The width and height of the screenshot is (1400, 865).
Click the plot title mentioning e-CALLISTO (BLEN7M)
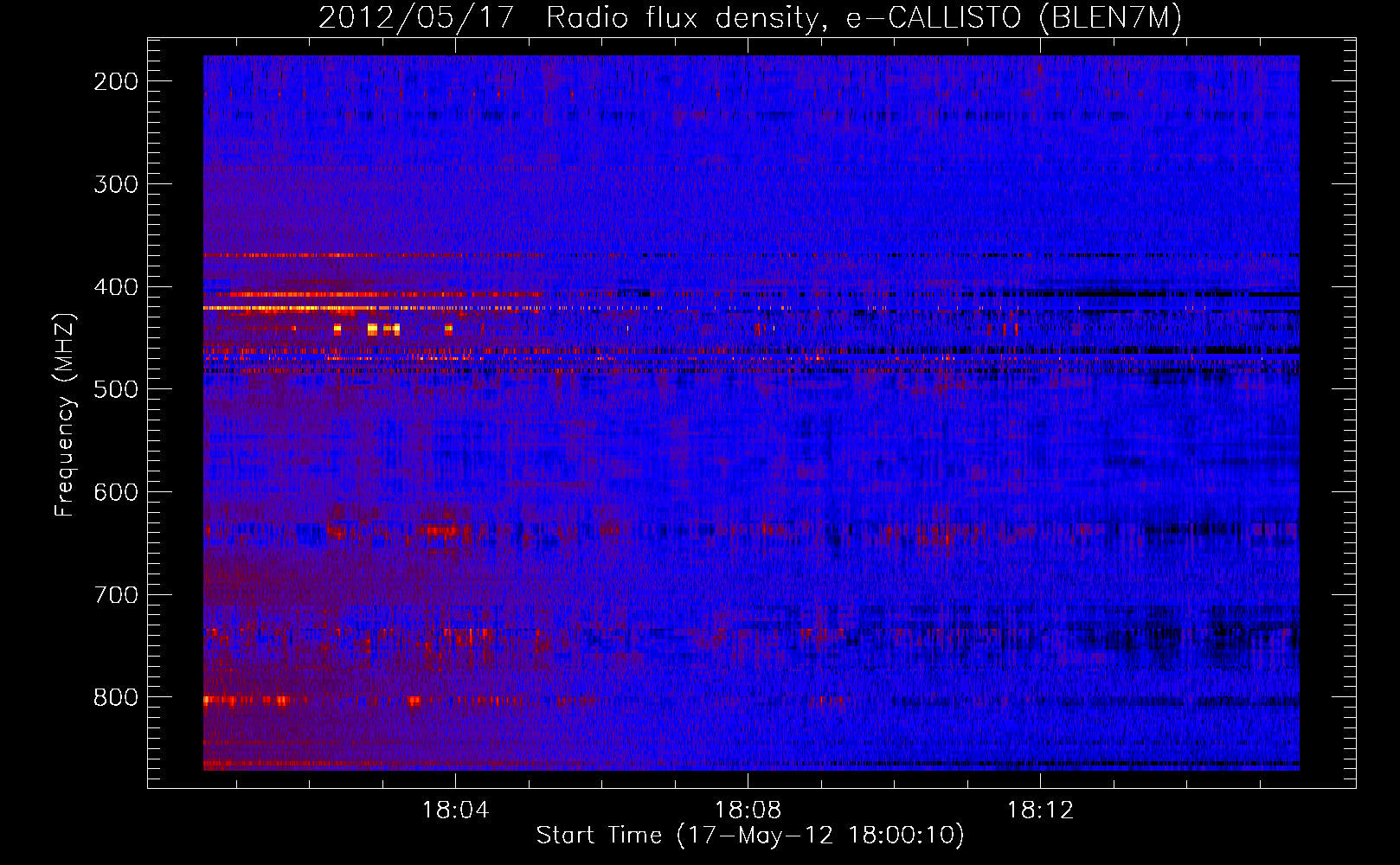(750, 18)
